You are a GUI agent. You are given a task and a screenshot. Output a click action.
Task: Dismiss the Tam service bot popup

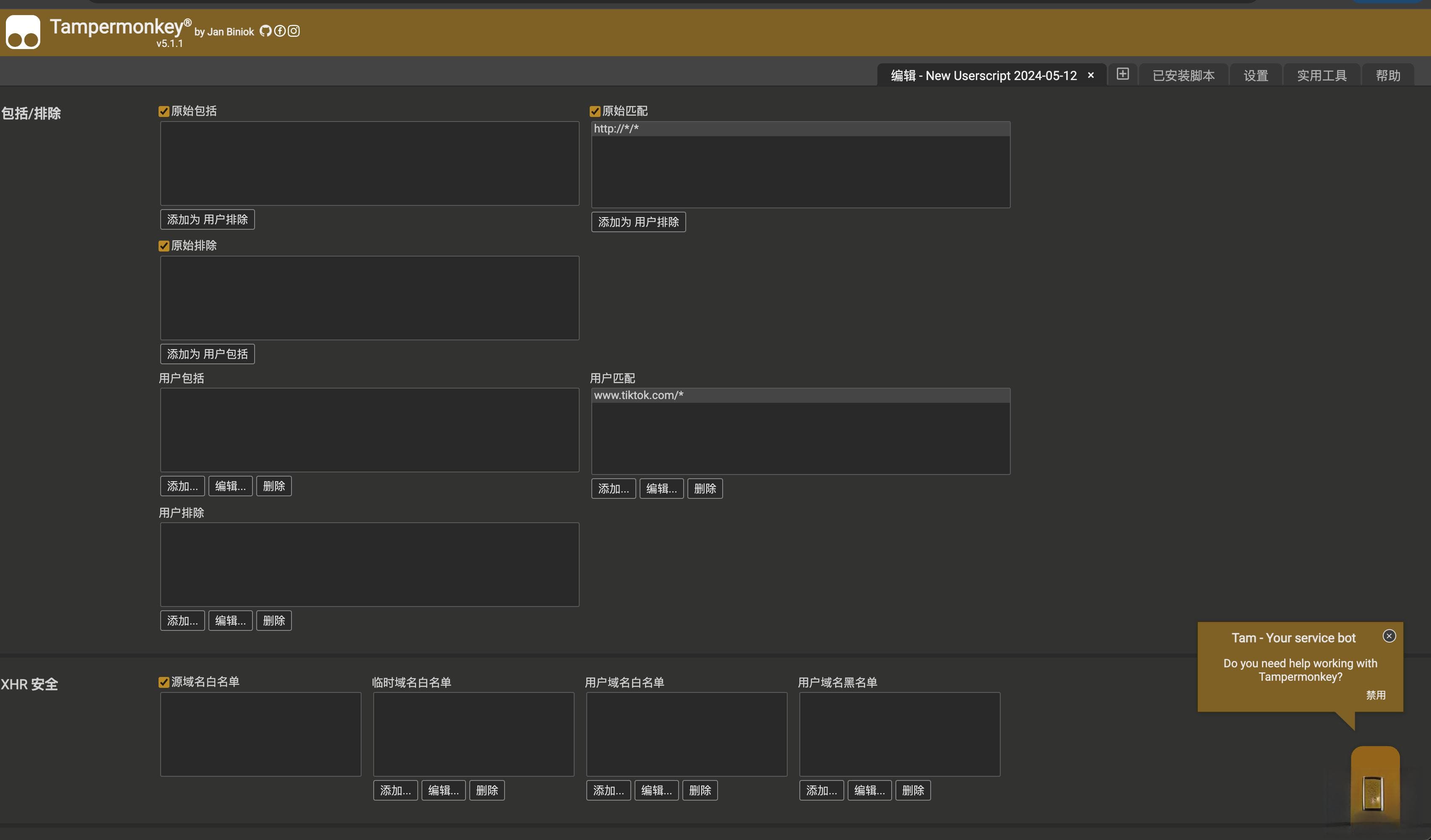1389,636
